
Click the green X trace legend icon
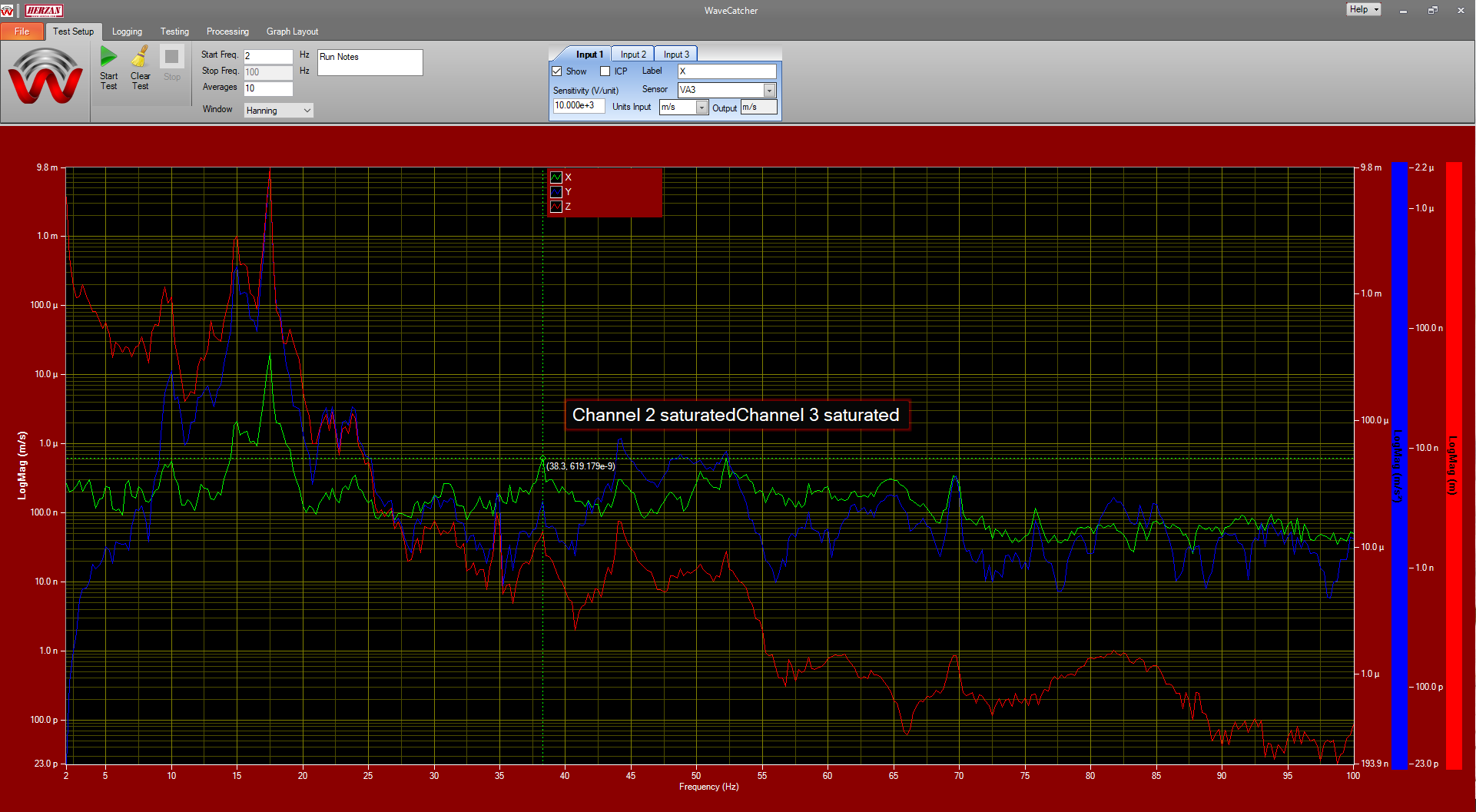556,177
